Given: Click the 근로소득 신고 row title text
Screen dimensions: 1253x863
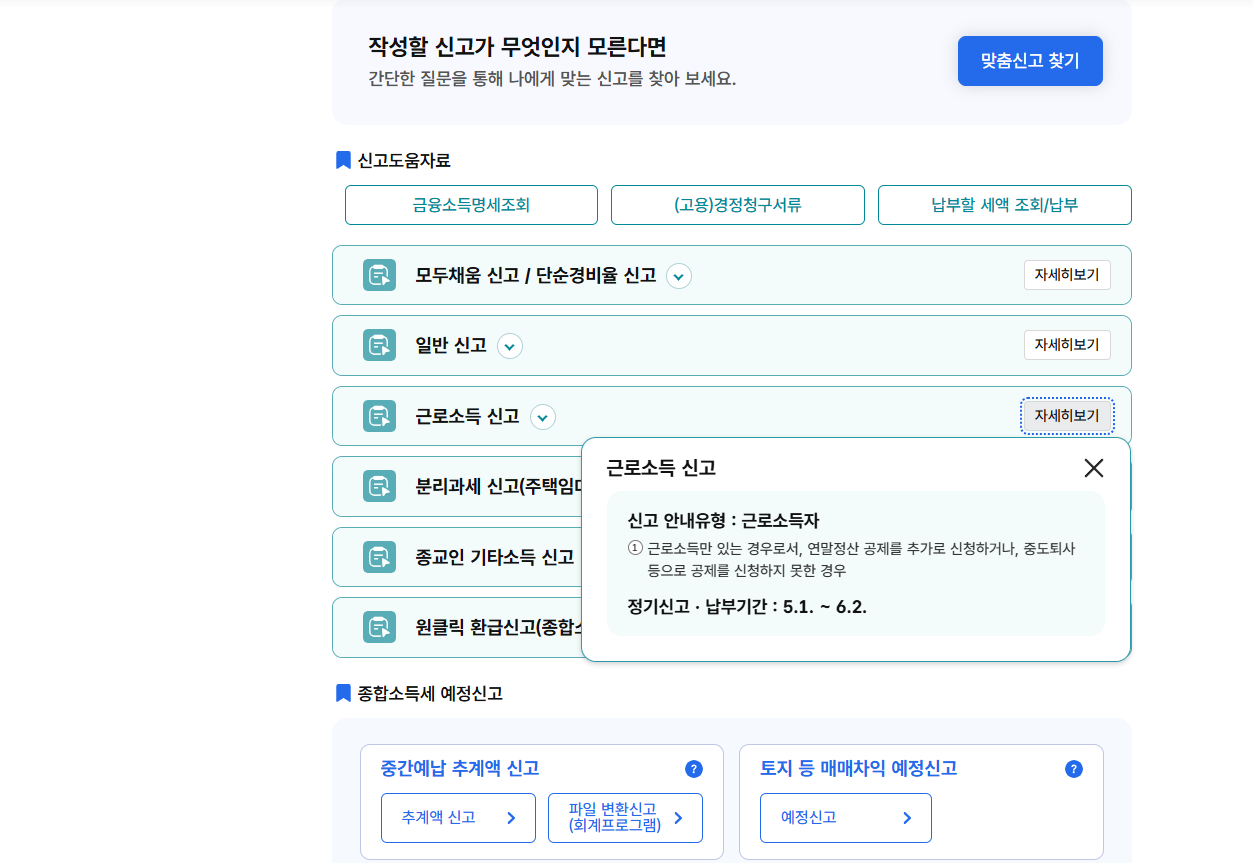Looking at the screenshot, I should [467, 416].
